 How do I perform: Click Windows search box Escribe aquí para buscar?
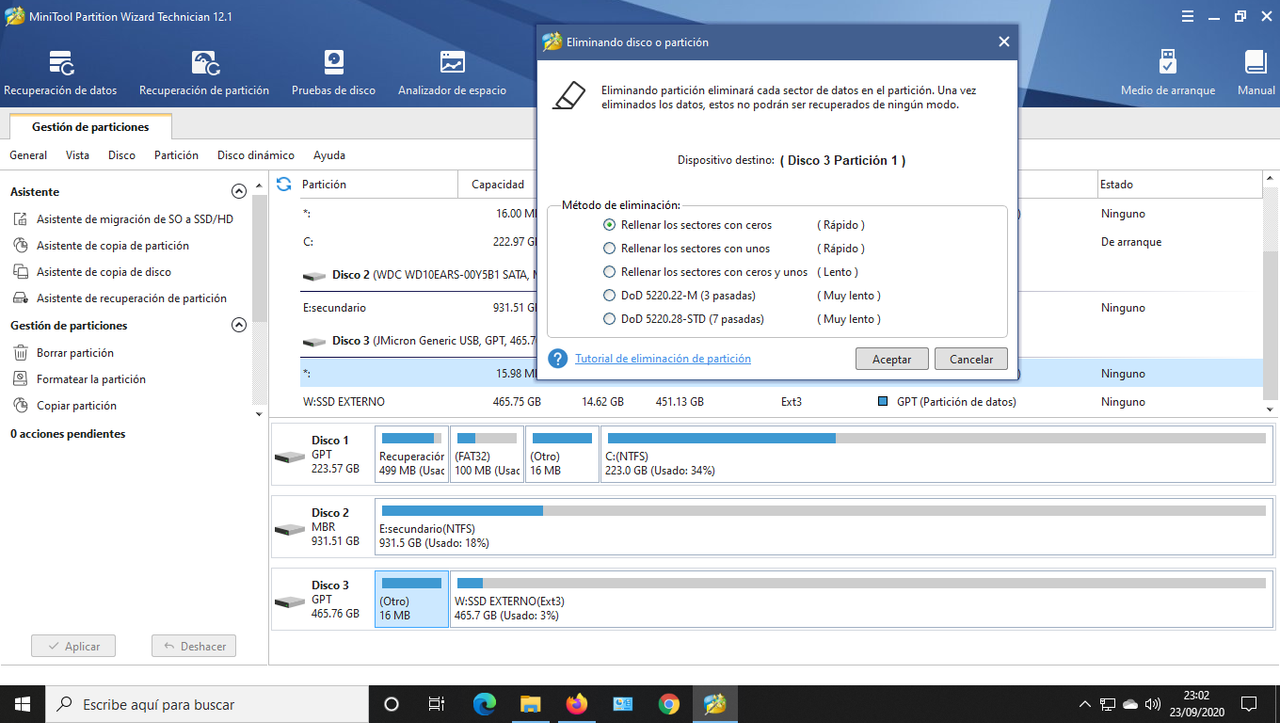208,704
